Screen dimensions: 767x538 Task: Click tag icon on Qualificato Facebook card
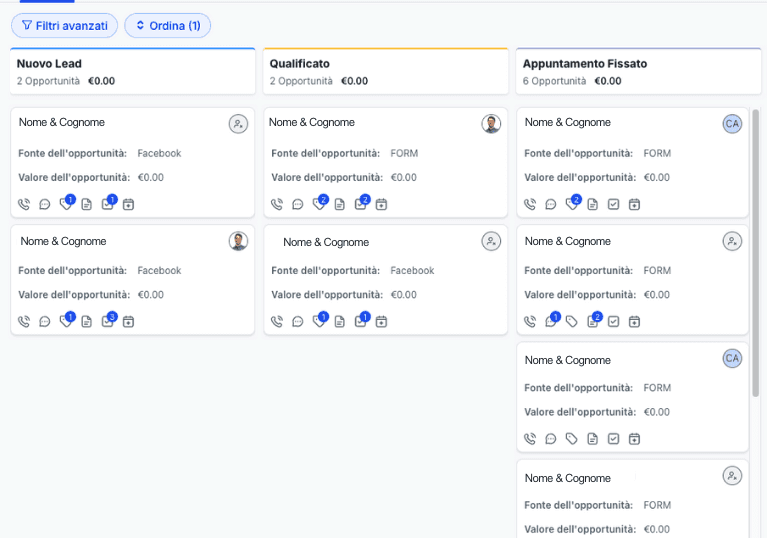coord(319,321)
